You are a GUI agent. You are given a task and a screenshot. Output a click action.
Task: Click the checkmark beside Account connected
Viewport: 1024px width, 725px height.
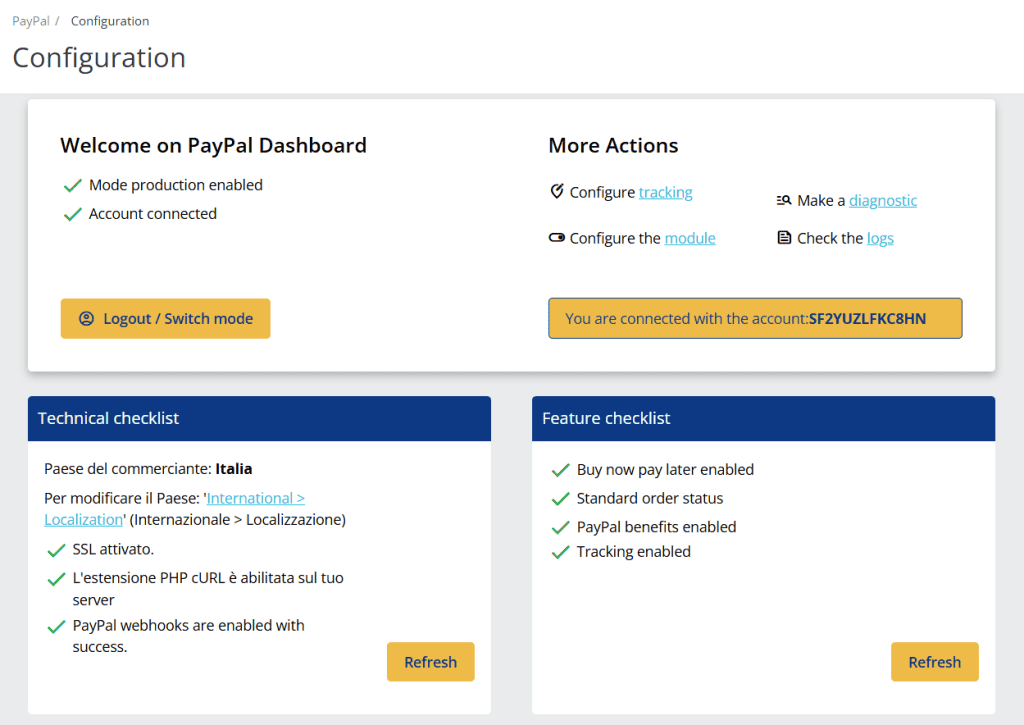coord(72,213)
